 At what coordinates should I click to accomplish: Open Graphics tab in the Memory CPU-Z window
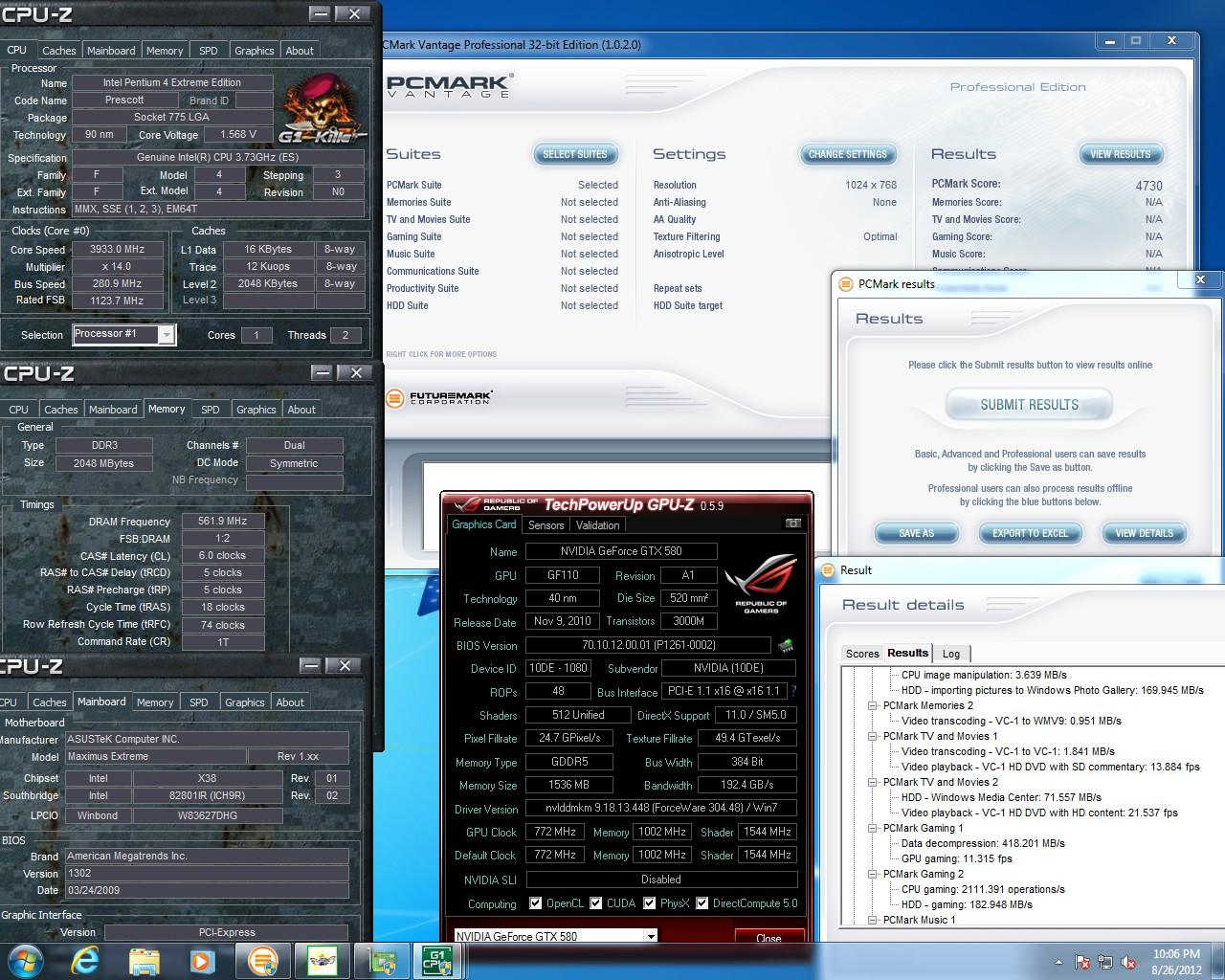point(256,410)
